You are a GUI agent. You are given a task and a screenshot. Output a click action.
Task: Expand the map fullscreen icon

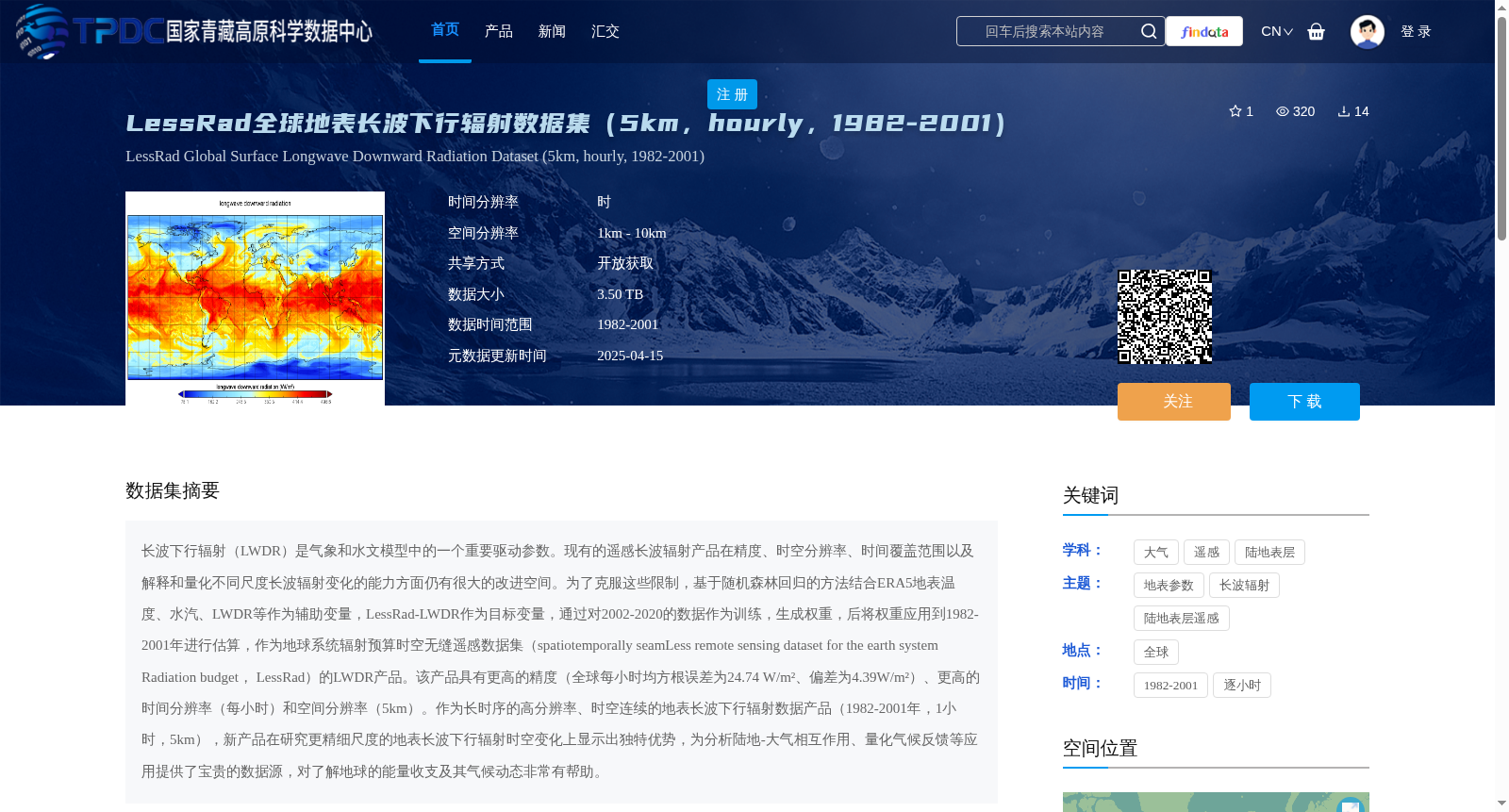click(1351, 805)
